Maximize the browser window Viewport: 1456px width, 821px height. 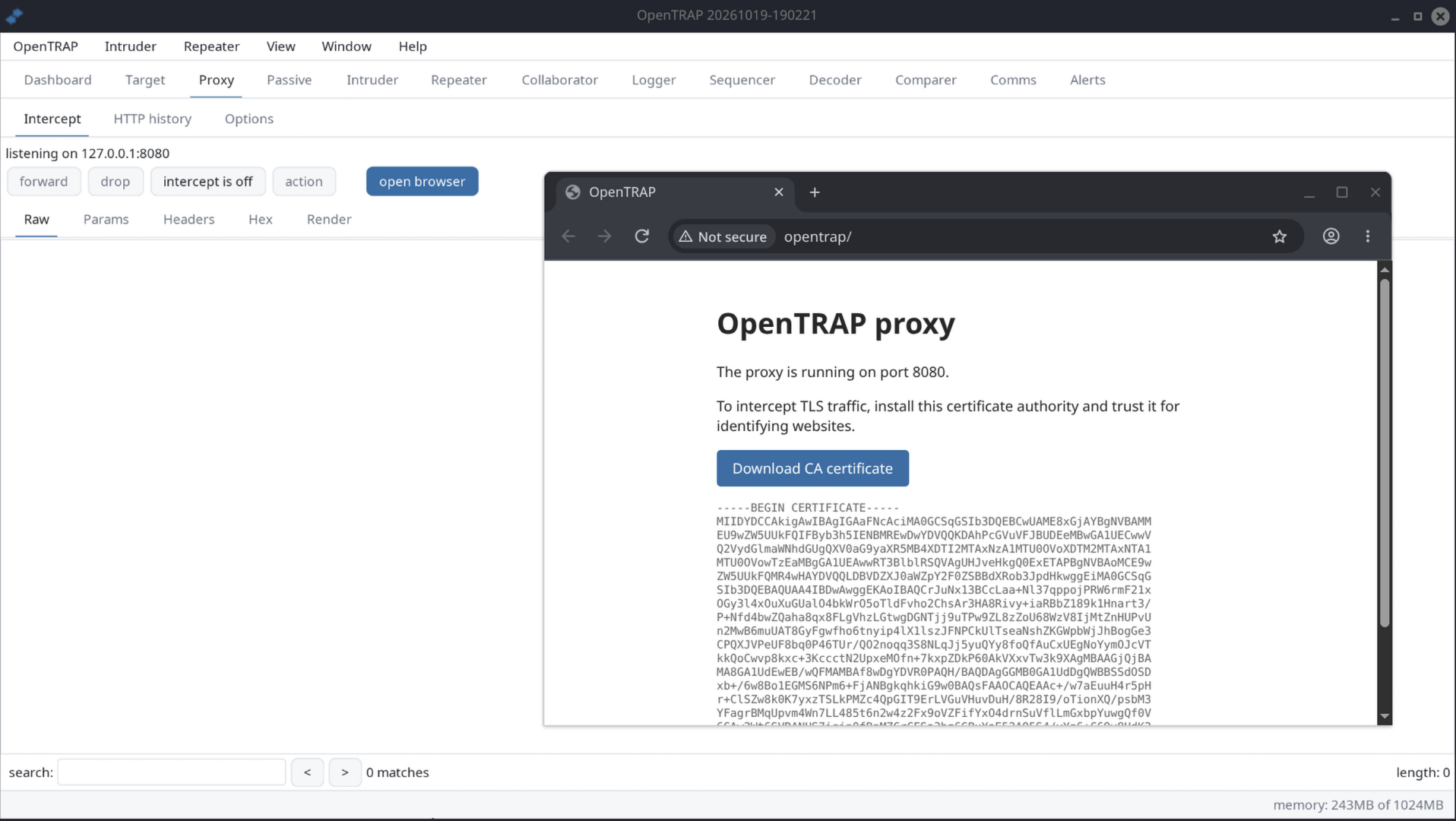click(x=1342, y=192)
